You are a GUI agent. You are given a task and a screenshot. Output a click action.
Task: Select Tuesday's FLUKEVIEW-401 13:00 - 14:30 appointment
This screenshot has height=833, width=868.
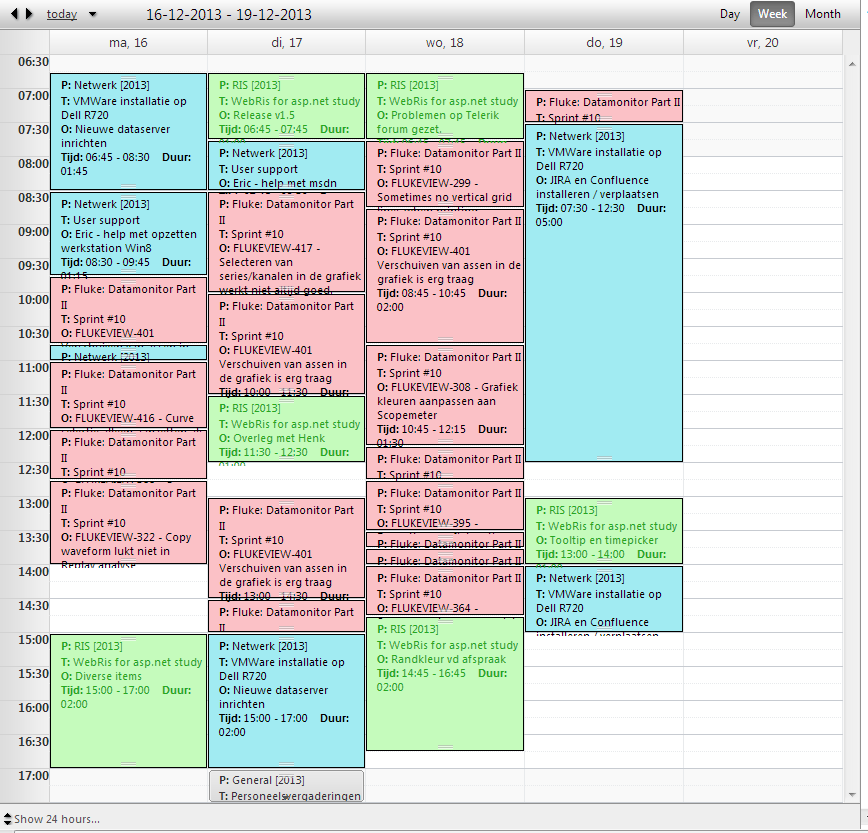point(287,549)
